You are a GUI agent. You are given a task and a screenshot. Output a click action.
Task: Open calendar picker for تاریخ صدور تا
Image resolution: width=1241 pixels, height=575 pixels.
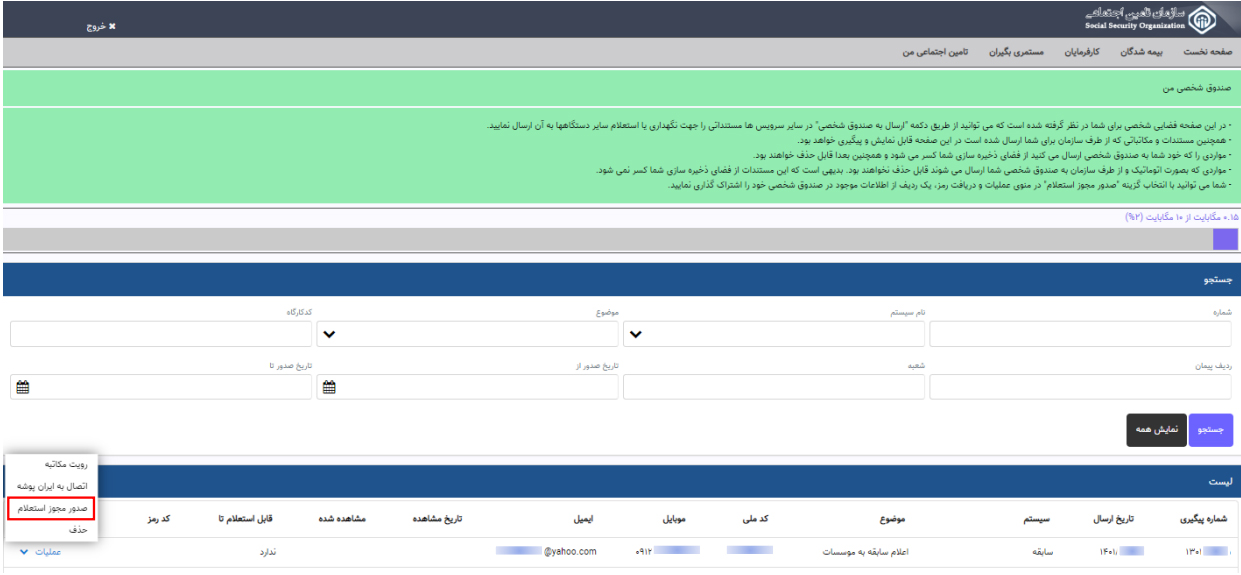coord(22,387)
